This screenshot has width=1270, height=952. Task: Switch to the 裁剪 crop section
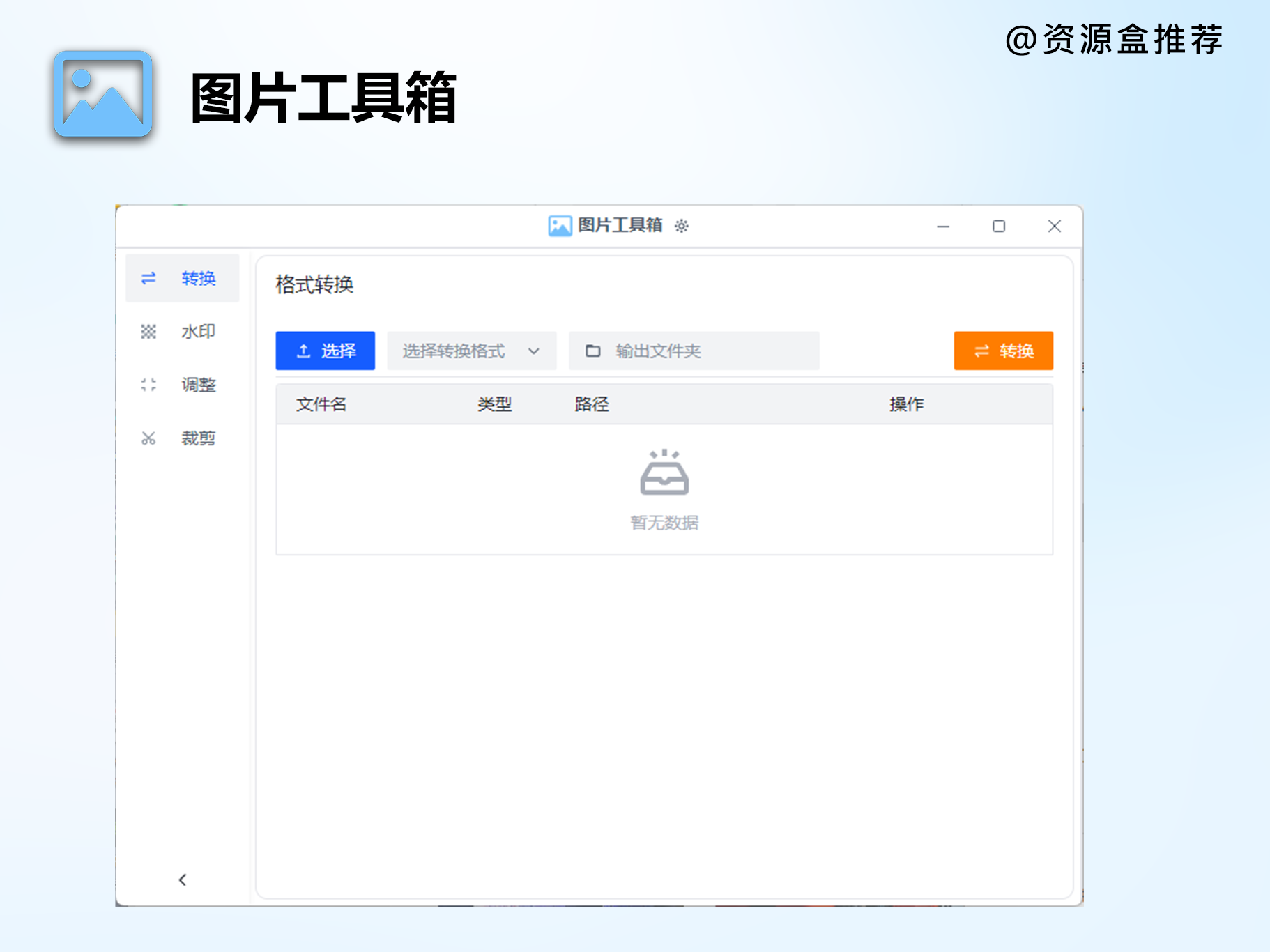click(182, 438)
